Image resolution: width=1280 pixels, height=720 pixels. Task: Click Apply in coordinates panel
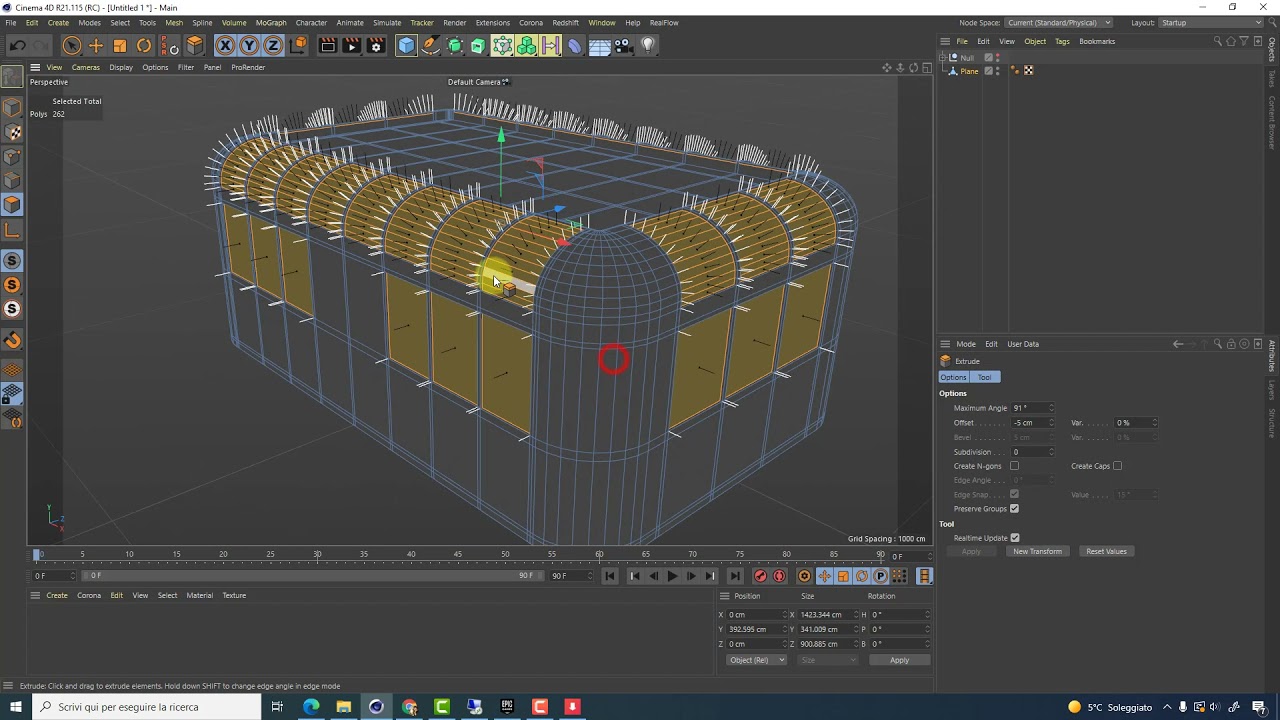coord(899,660)
